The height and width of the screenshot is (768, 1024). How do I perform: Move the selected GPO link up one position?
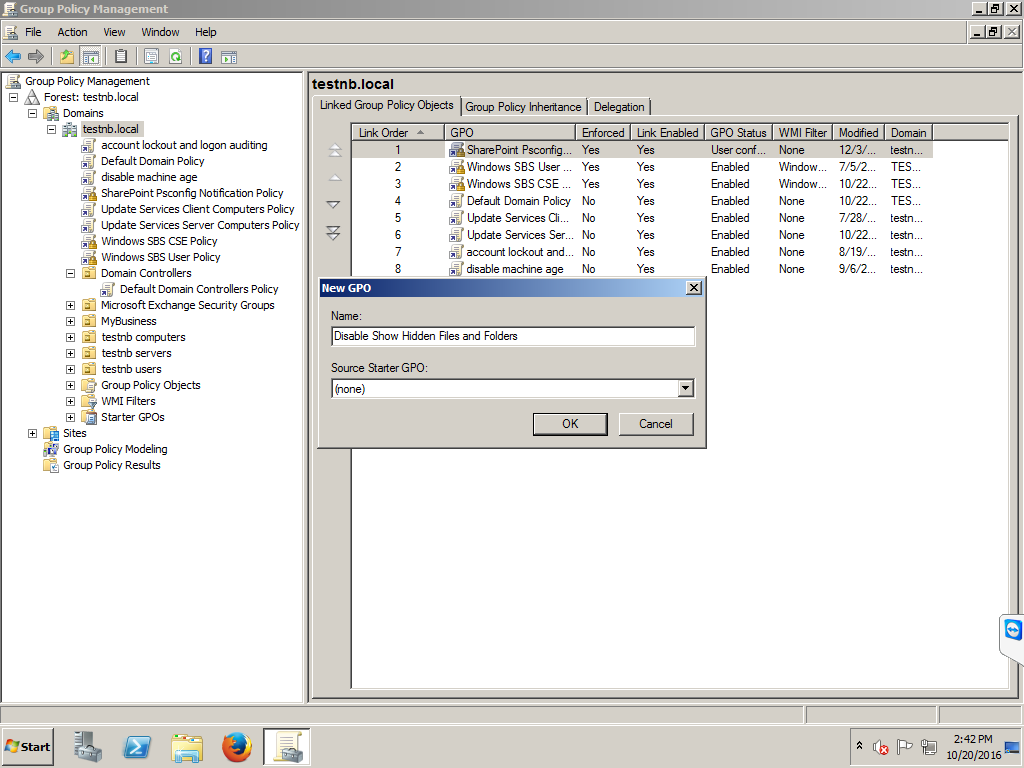point(334,177)
